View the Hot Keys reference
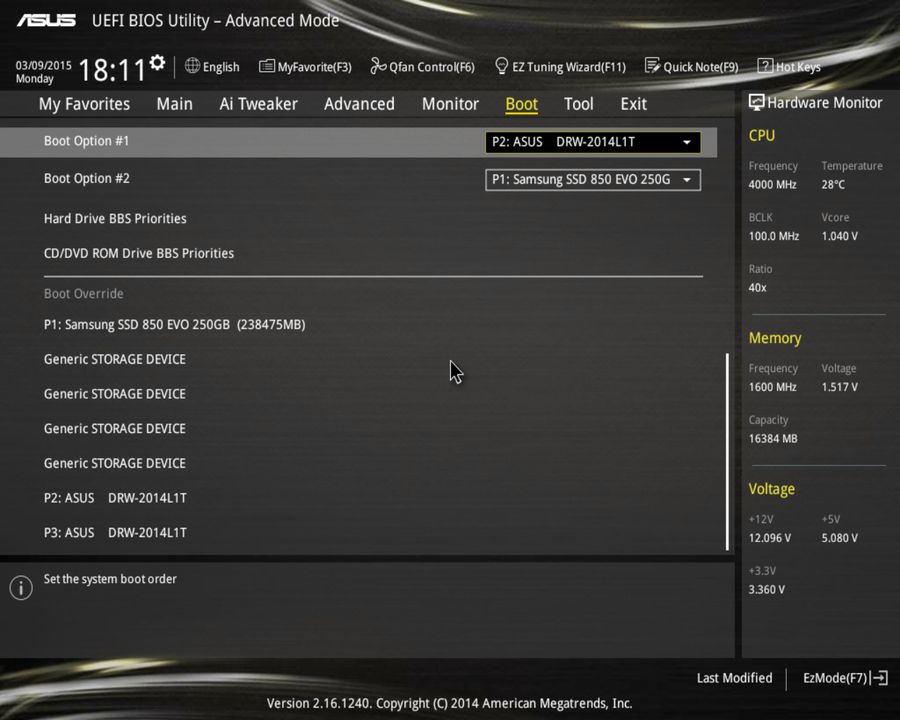This screenshot has width=900, height=720. point(789,66)
